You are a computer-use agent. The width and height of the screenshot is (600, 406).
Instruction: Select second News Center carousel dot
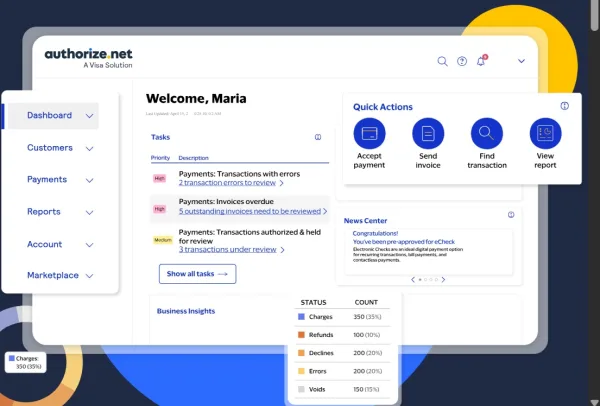426,280
